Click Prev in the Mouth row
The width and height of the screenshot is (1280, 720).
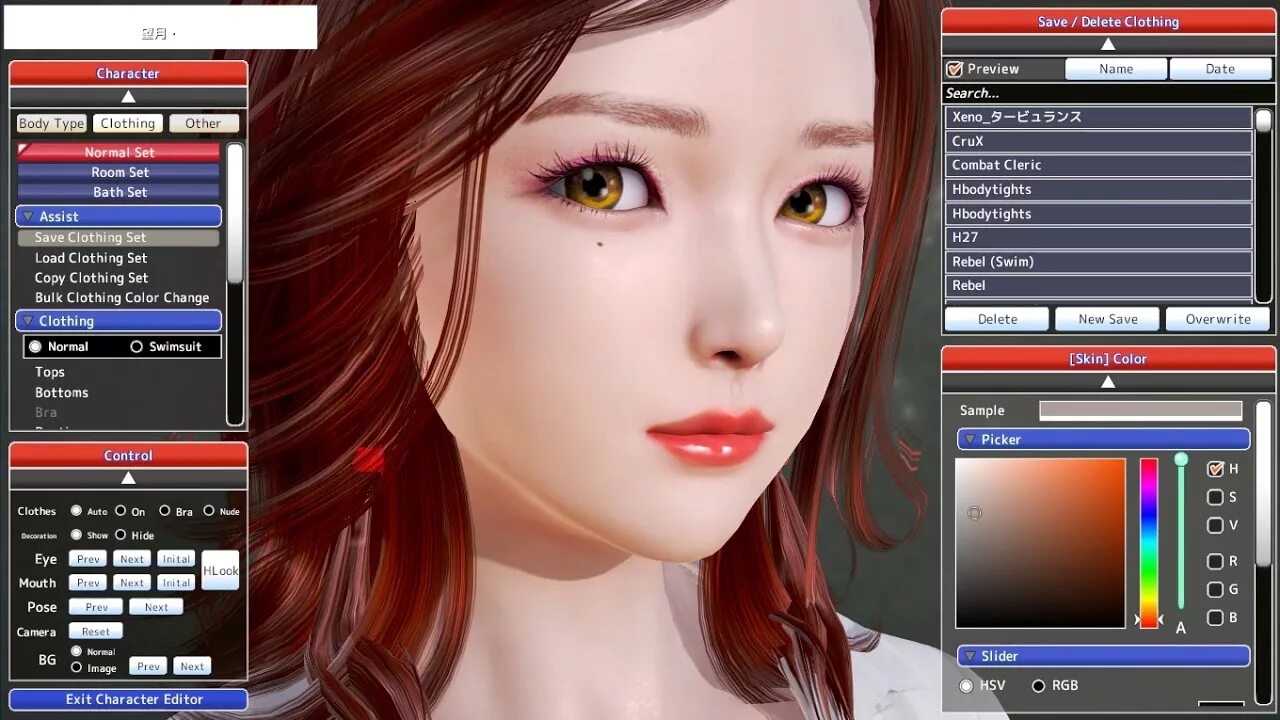[89, 583]
